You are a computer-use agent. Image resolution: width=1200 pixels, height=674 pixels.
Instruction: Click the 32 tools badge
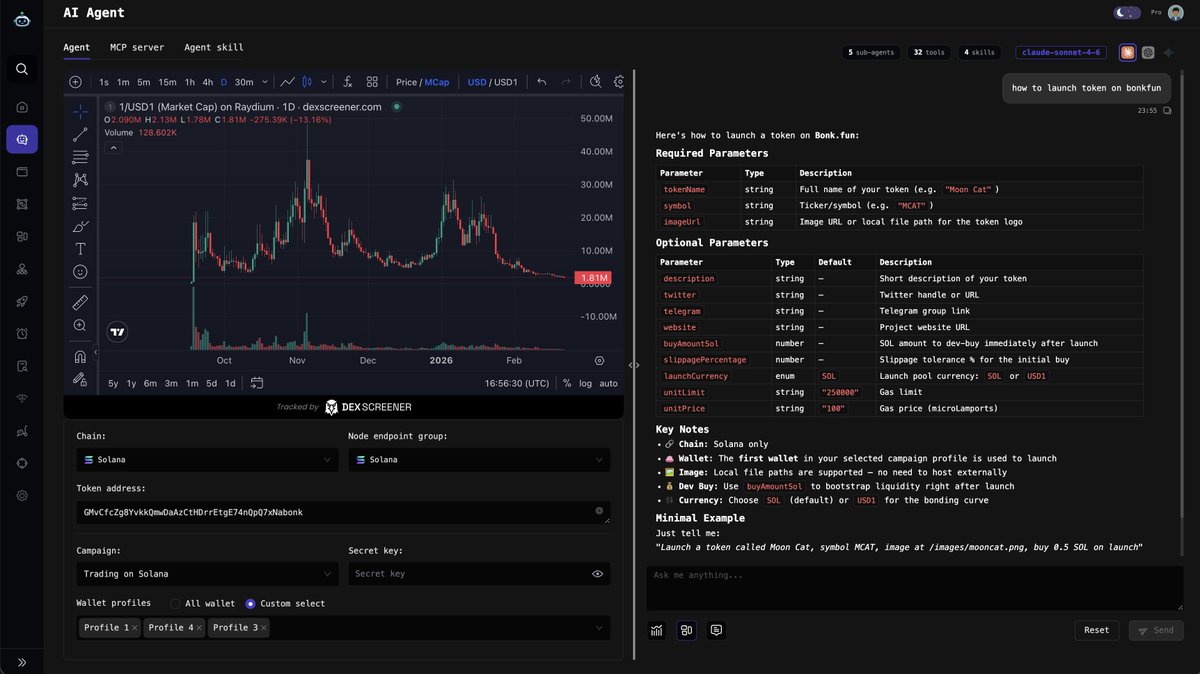[929, 52]
